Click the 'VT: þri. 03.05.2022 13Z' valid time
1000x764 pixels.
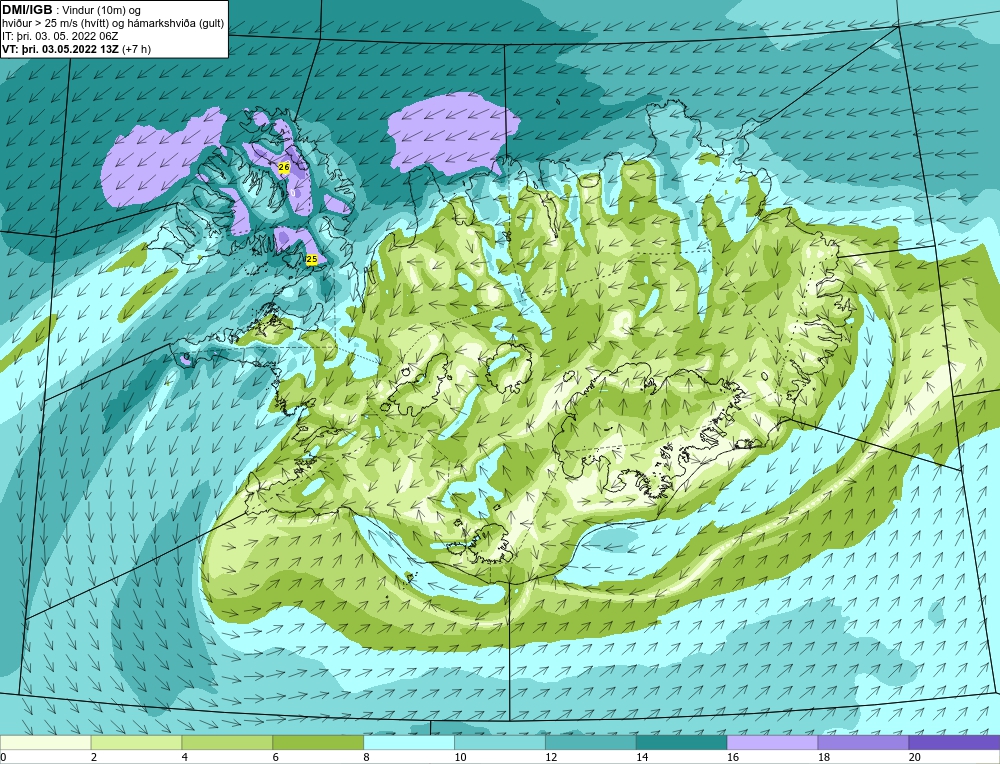point(61,49)
